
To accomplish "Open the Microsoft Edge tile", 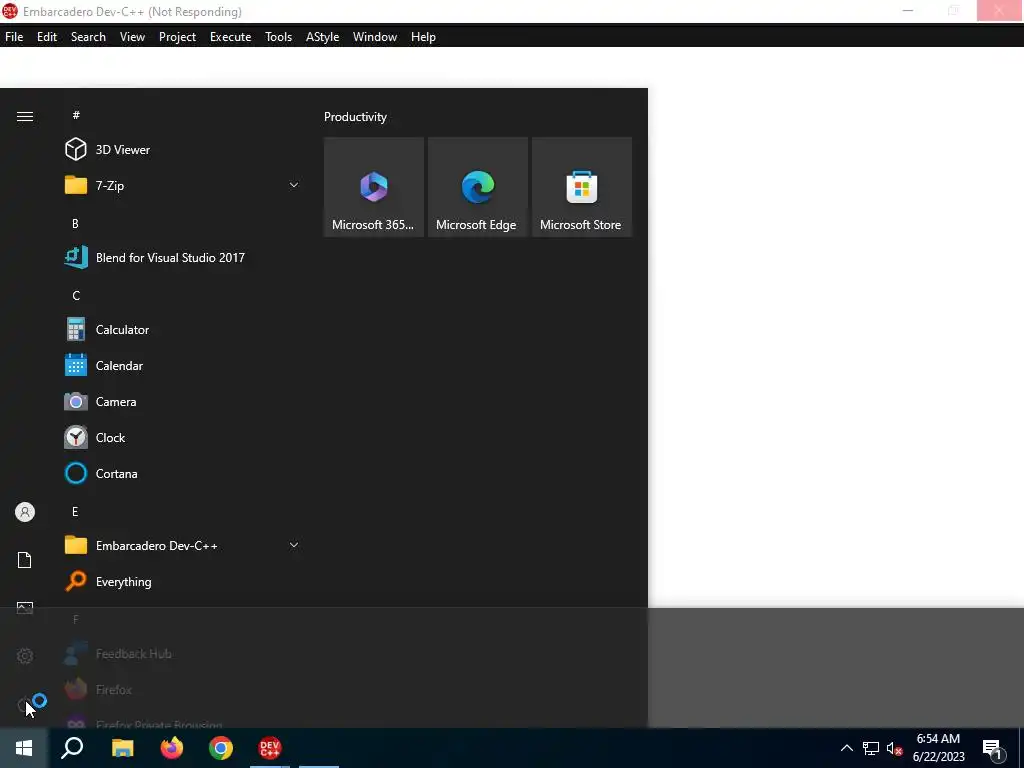I will click(x=477, y=187).
